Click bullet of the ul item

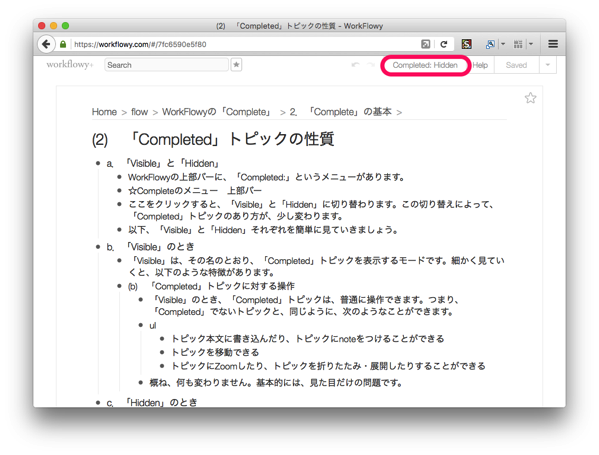pyautogui.click(x=141, y=325)
